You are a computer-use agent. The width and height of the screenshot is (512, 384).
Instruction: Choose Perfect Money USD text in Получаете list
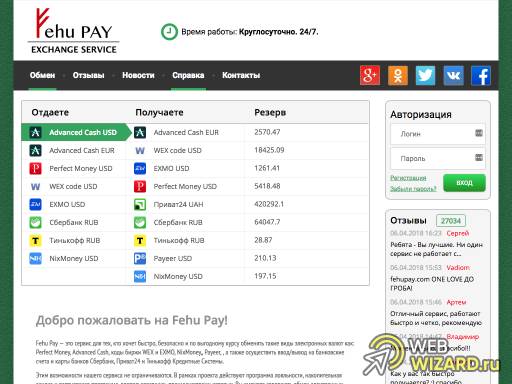pos(185,186)
